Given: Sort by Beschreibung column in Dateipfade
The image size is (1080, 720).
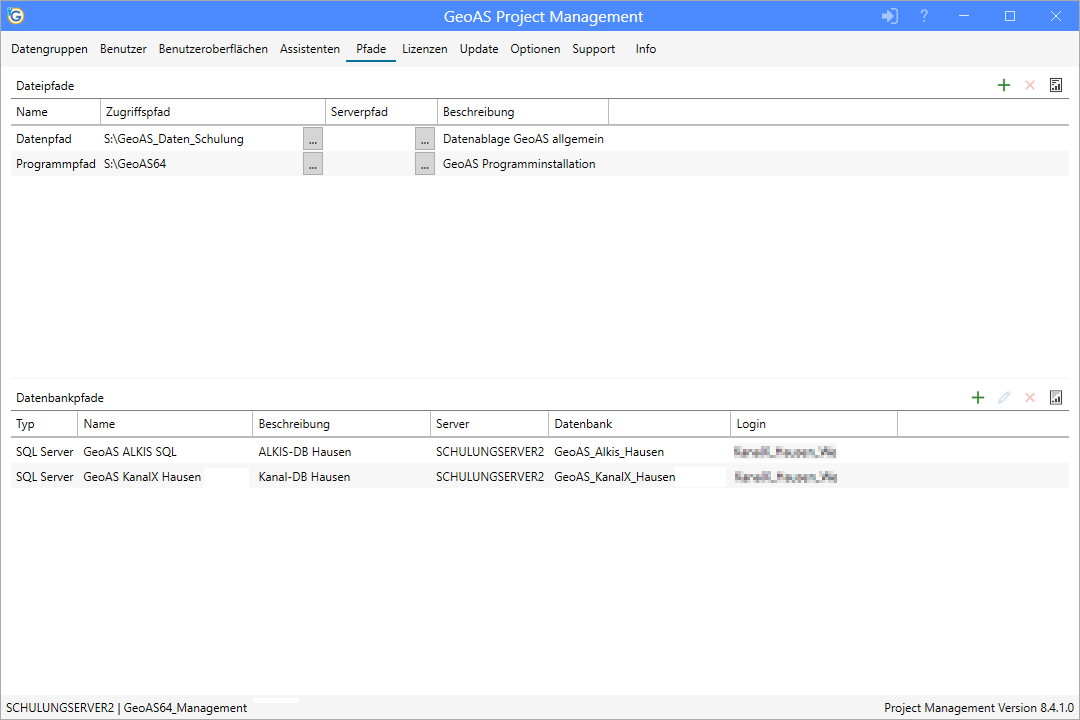Looking at the screenshot, I should tap(520, 112).
